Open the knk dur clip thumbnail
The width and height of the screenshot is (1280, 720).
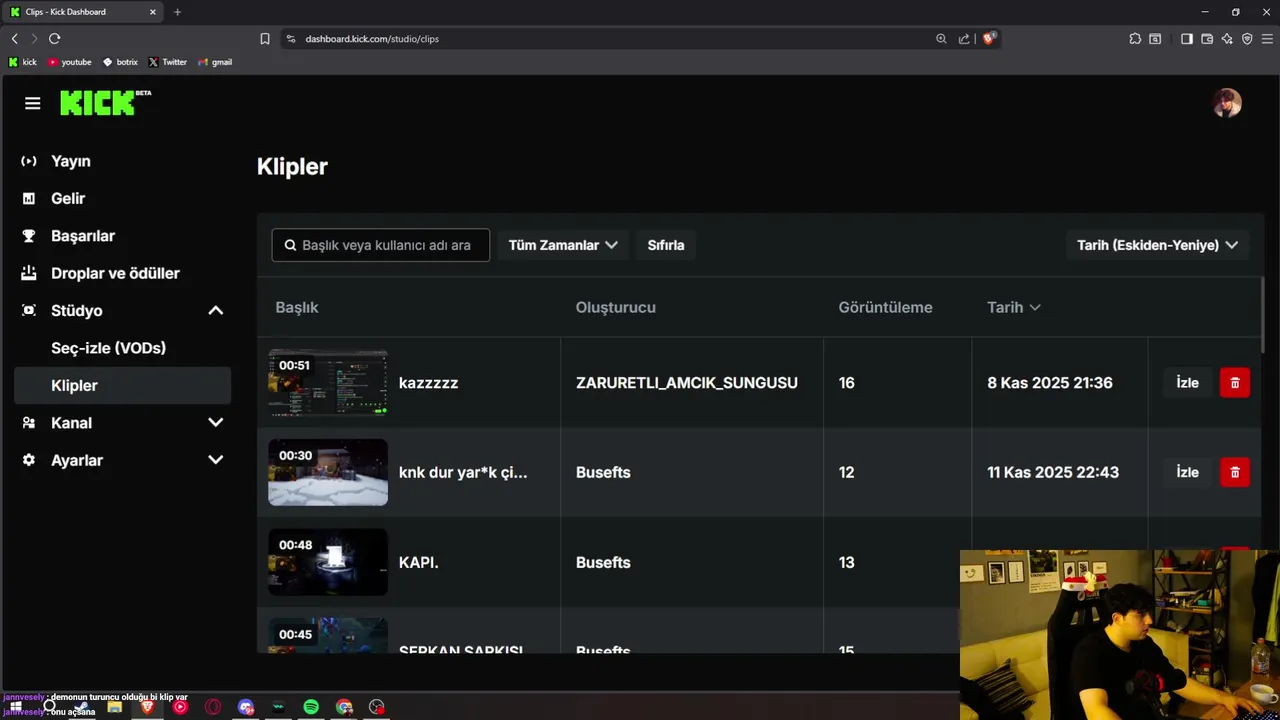click(x=328, y=472)
